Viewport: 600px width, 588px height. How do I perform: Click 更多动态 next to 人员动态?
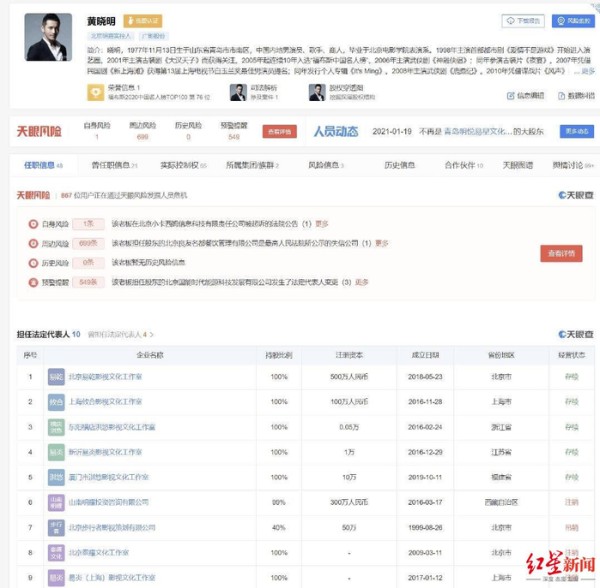[576, 131]
